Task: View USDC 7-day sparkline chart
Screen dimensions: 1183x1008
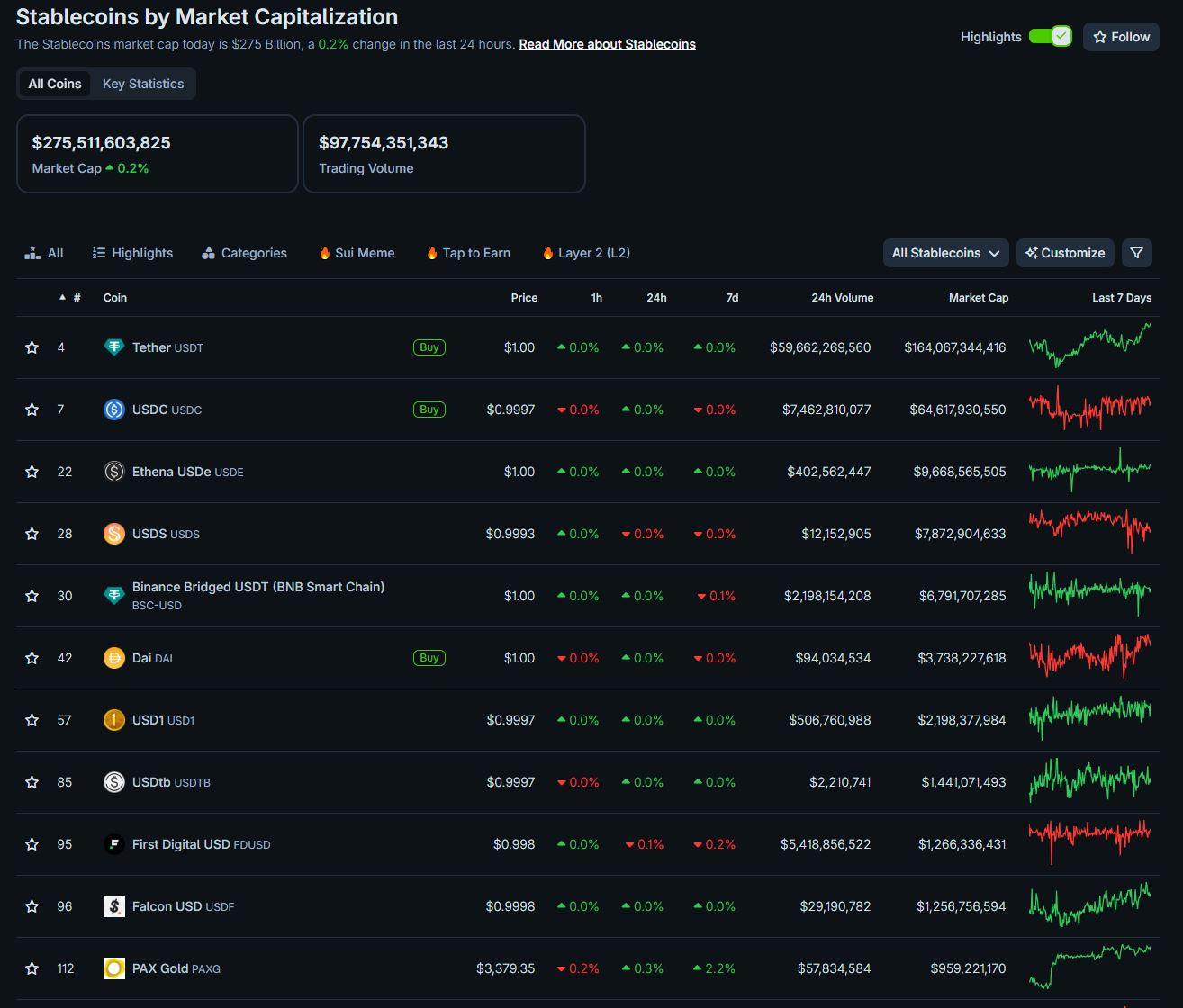Action: (x=1089, y=408)
